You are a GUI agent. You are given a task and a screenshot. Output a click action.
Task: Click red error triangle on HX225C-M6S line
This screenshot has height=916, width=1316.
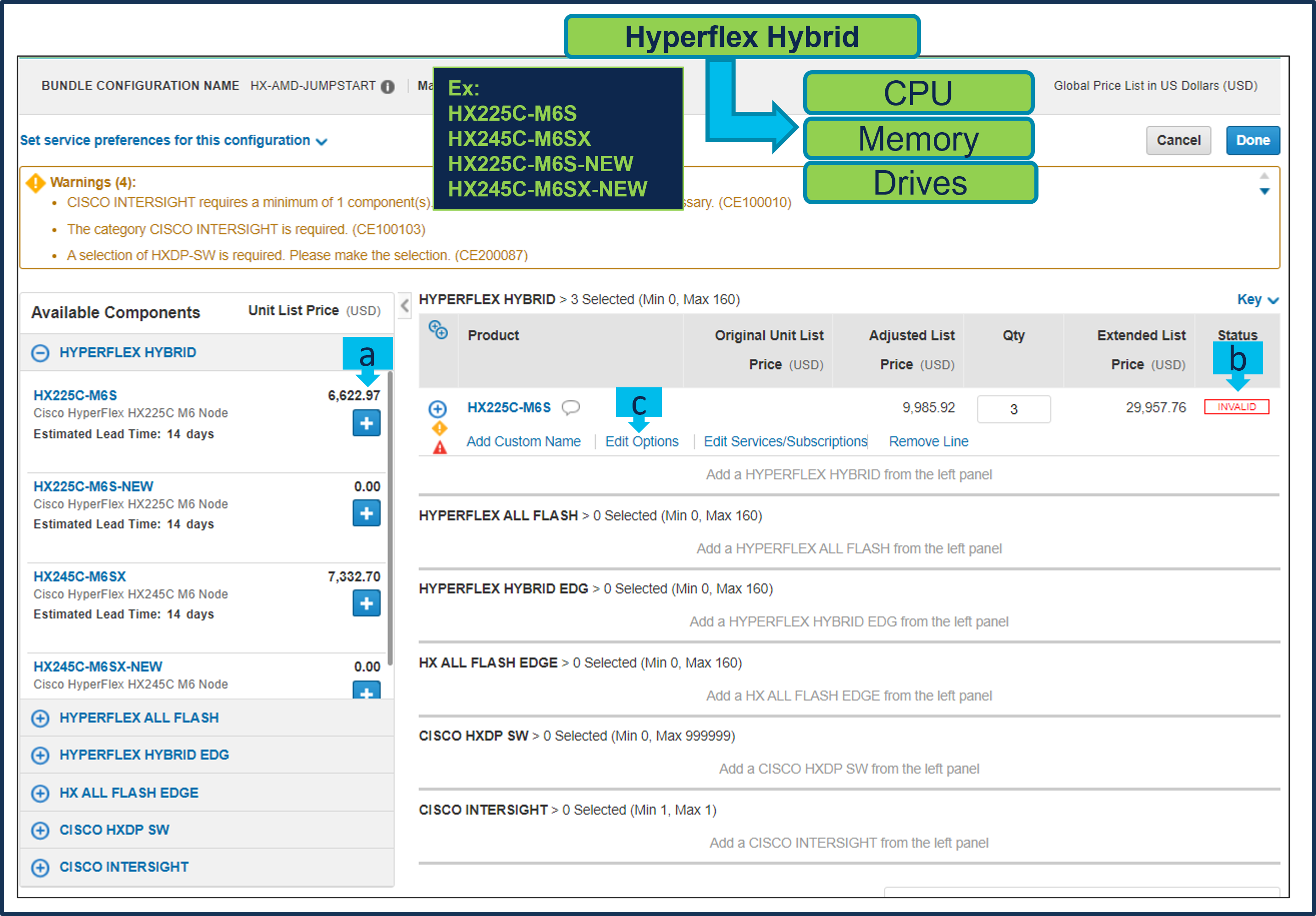pos(439,448)
